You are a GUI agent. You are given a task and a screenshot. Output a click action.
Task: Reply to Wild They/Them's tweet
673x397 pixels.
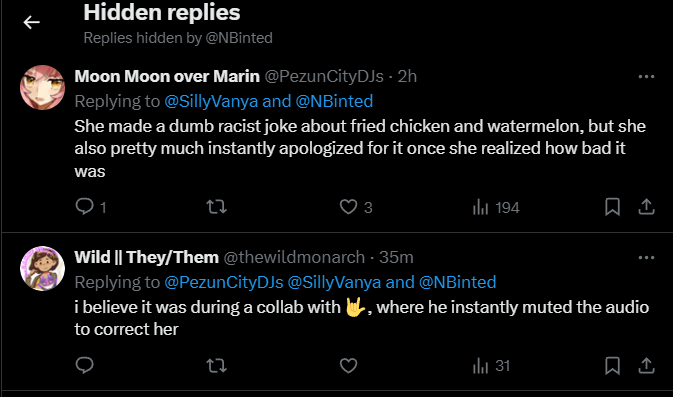85,365
